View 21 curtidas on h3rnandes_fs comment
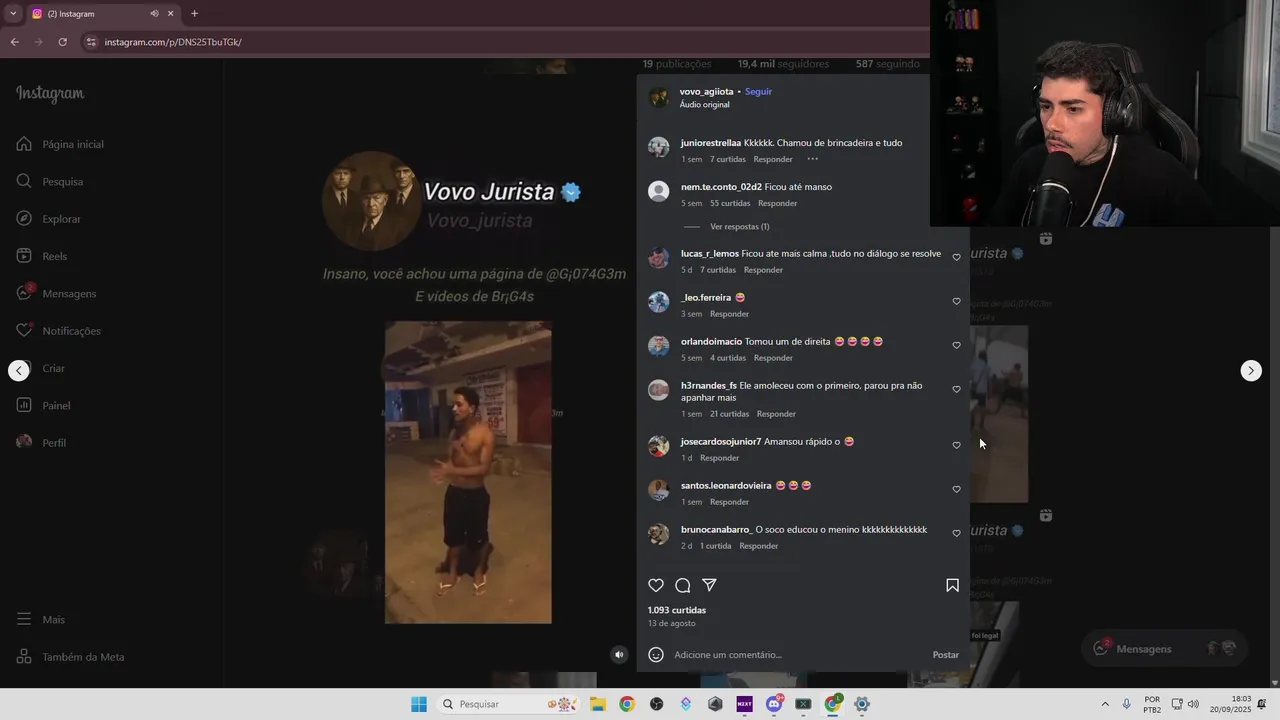Image resolution: width=1280 pixels, height=720 pixels. [x=729, y=414]
